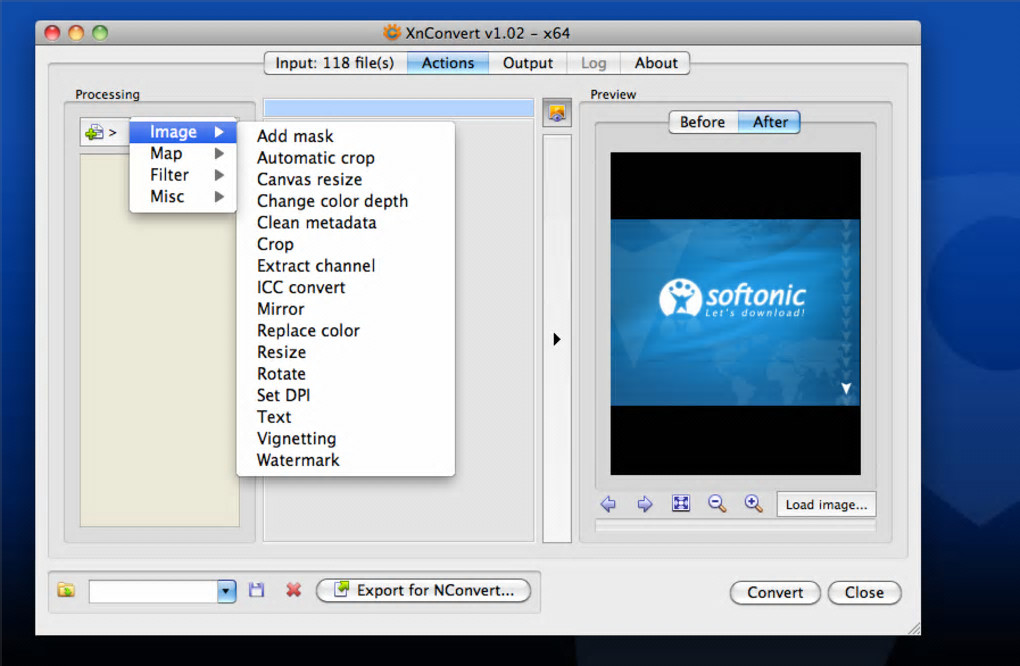Expand the Misc submenu

183,196
